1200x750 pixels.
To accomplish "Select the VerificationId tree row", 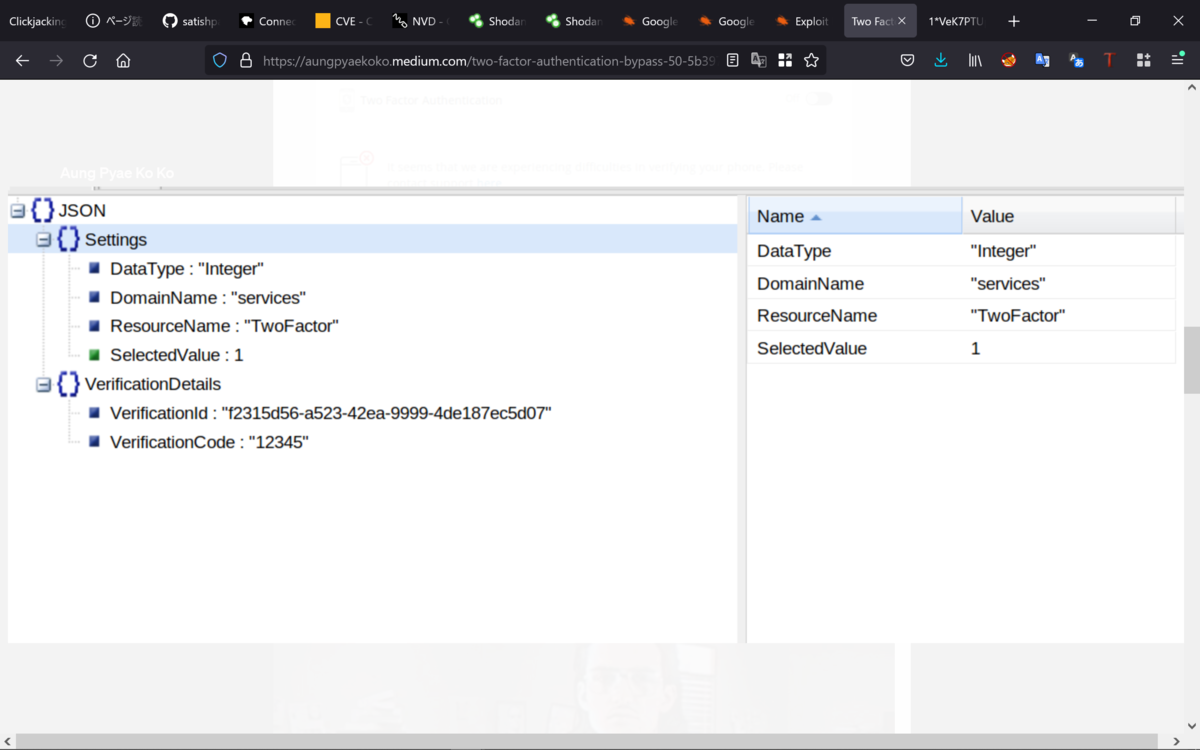I will [x=331, y=413].
